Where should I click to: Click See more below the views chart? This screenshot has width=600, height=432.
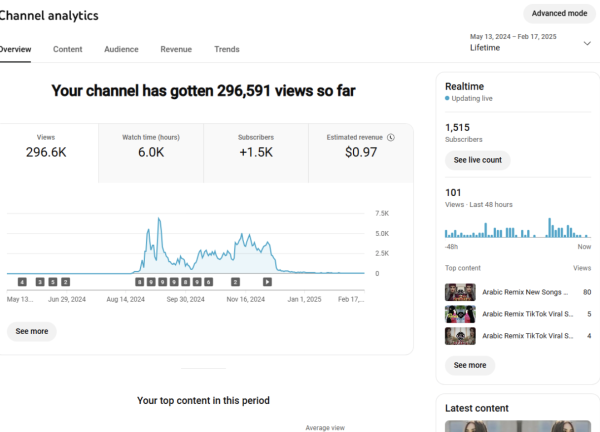click(x=32, y=331)
